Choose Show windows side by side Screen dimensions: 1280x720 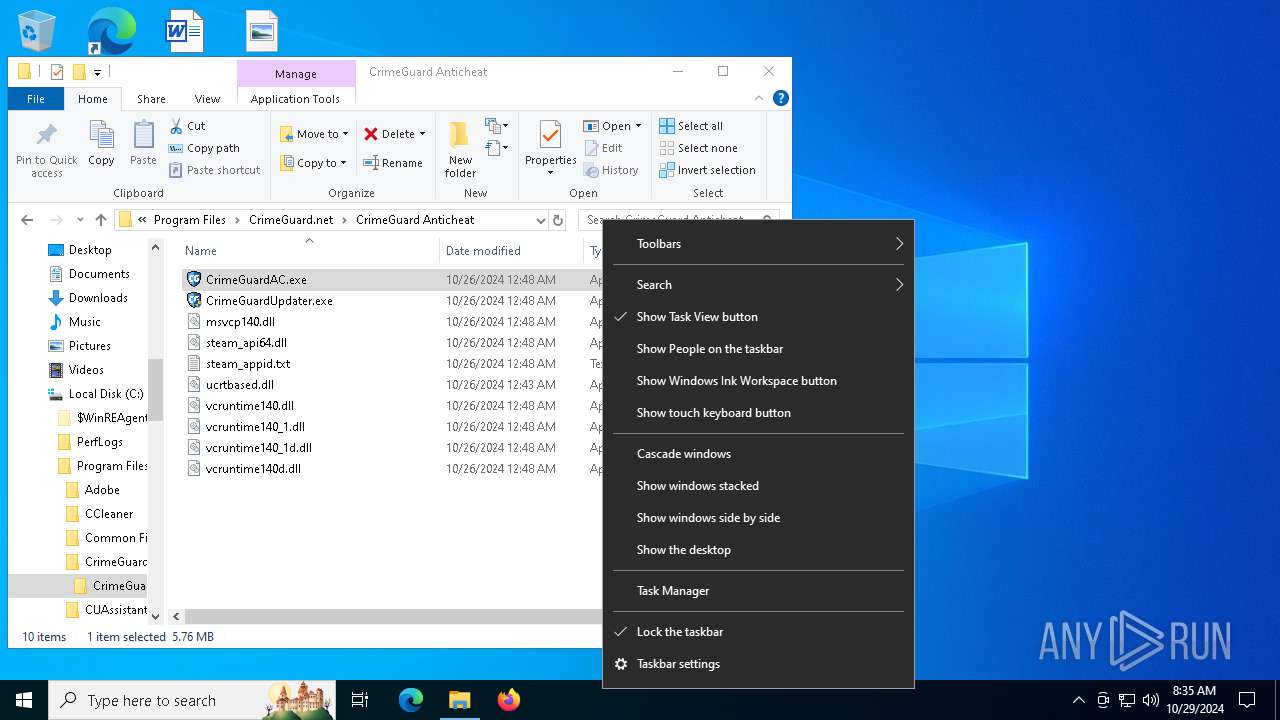pos(758,518)
